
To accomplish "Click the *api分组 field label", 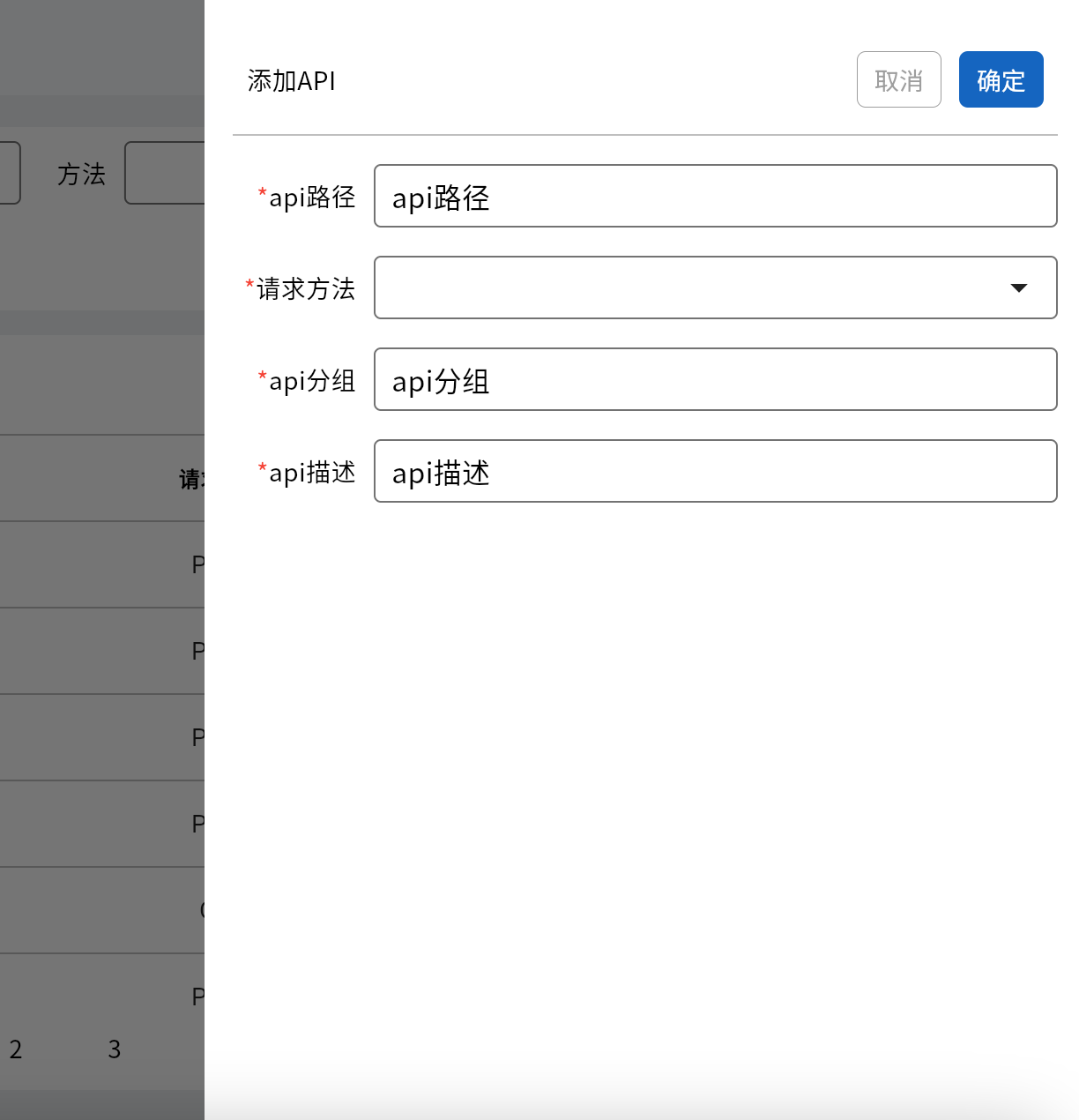I will pos(307,380).
